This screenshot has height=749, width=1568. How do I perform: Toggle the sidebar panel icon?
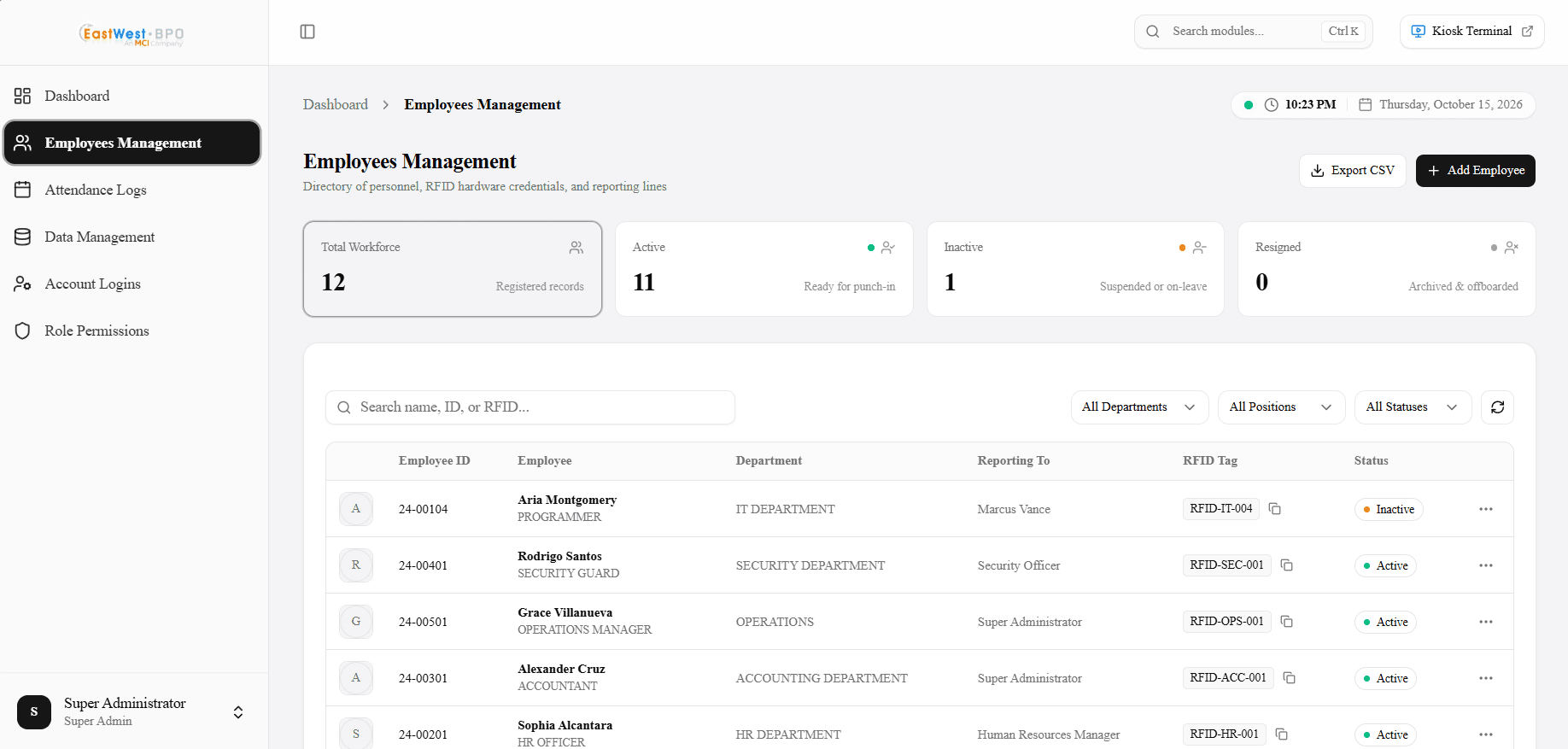(x=307, y=32)
